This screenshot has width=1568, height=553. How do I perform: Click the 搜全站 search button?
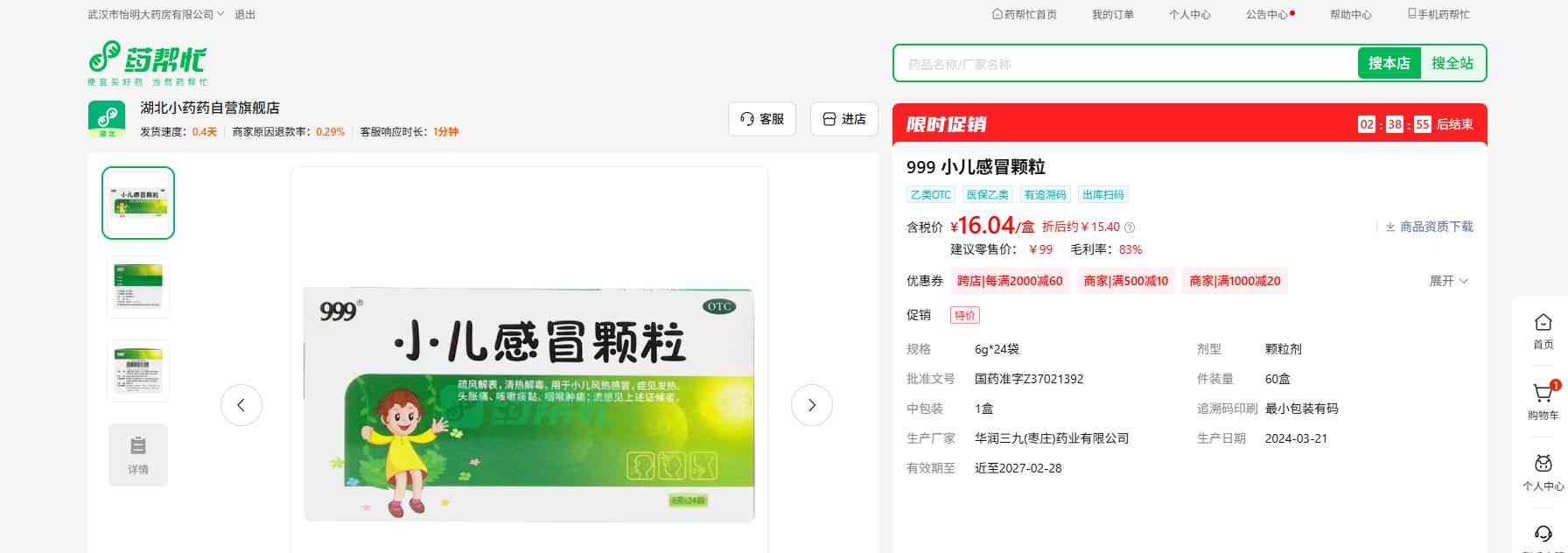[x=1452, y=63]
